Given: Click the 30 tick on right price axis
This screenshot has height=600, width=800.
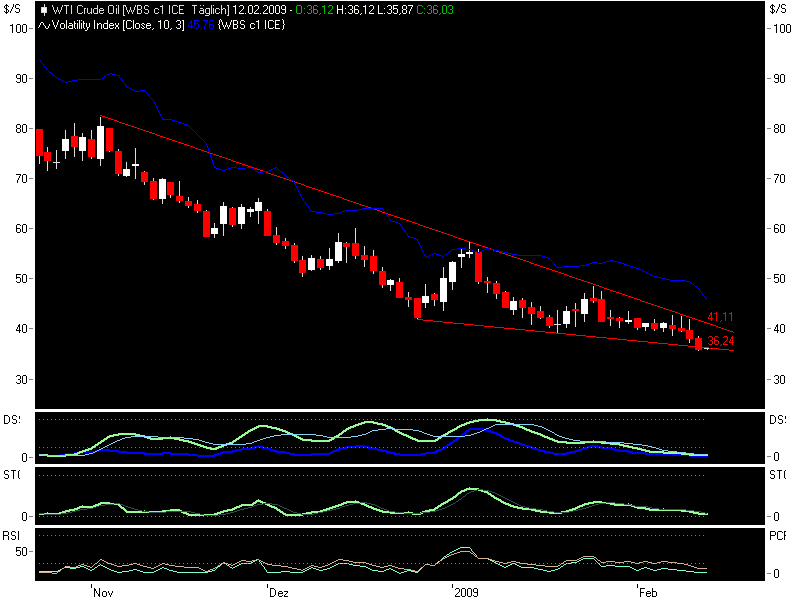Looking at the screenshot, I should [x=779, y=380].
